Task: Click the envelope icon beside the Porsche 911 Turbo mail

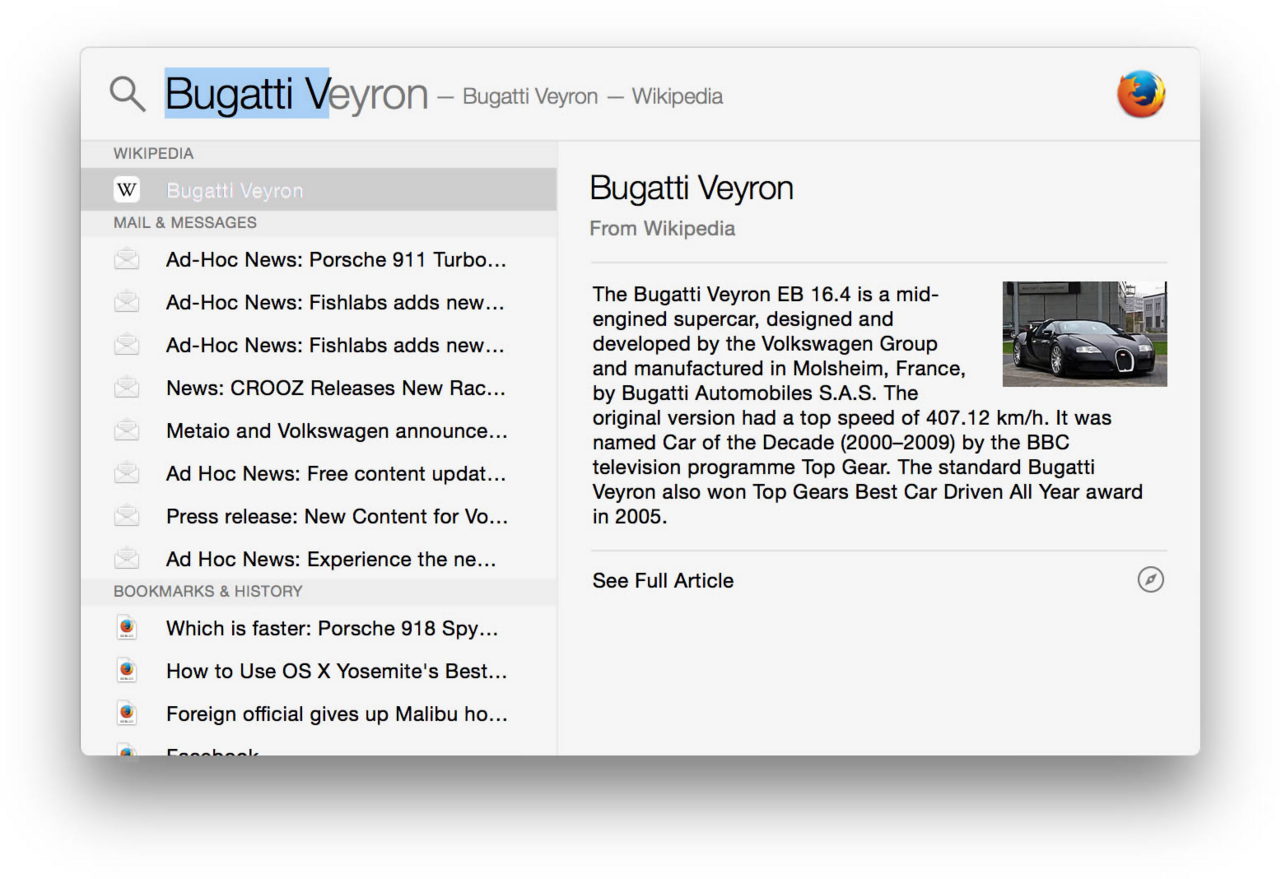Action: pos(126,258)
